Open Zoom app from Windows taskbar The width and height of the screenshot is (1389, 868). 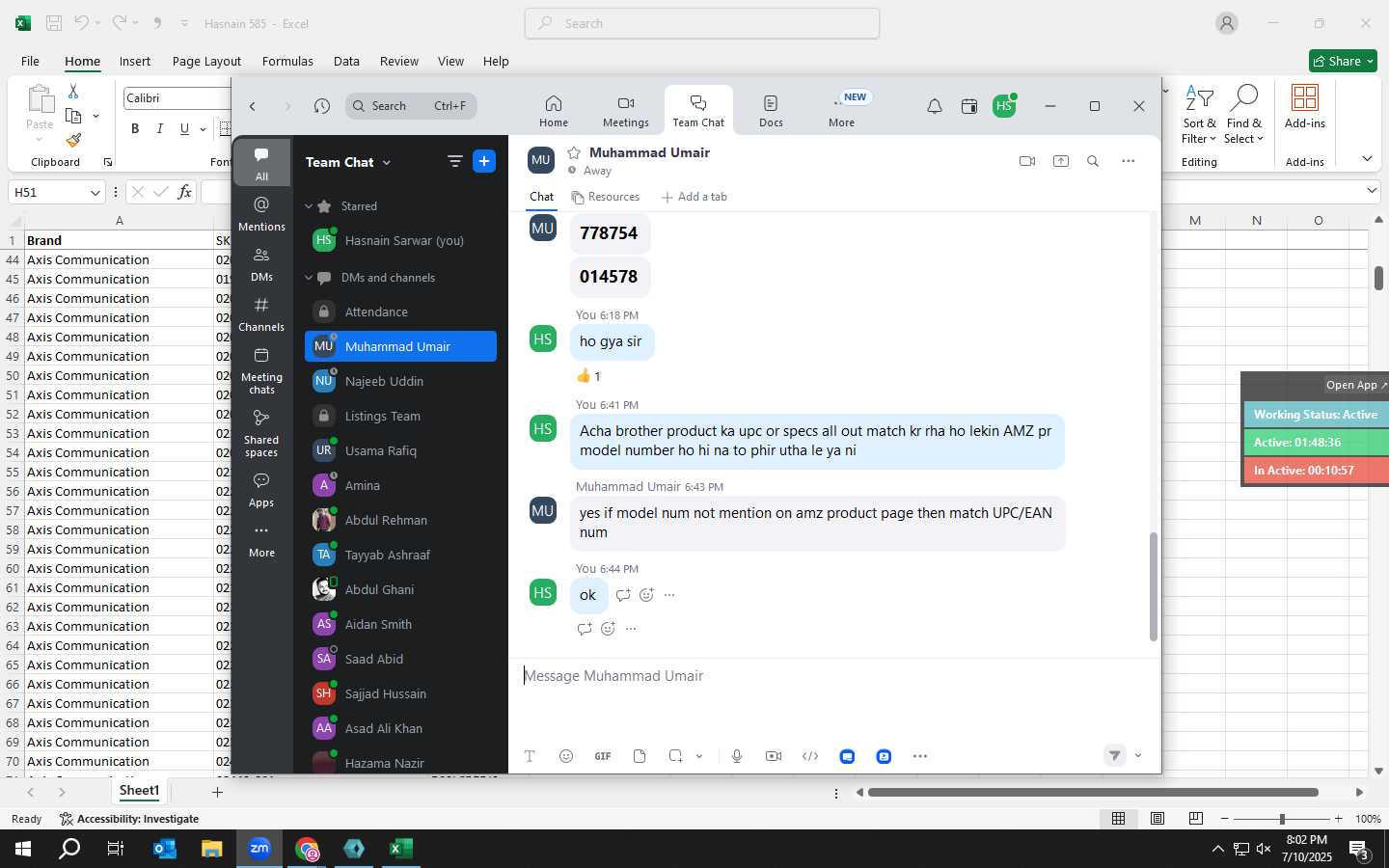[x=259, y=849]
